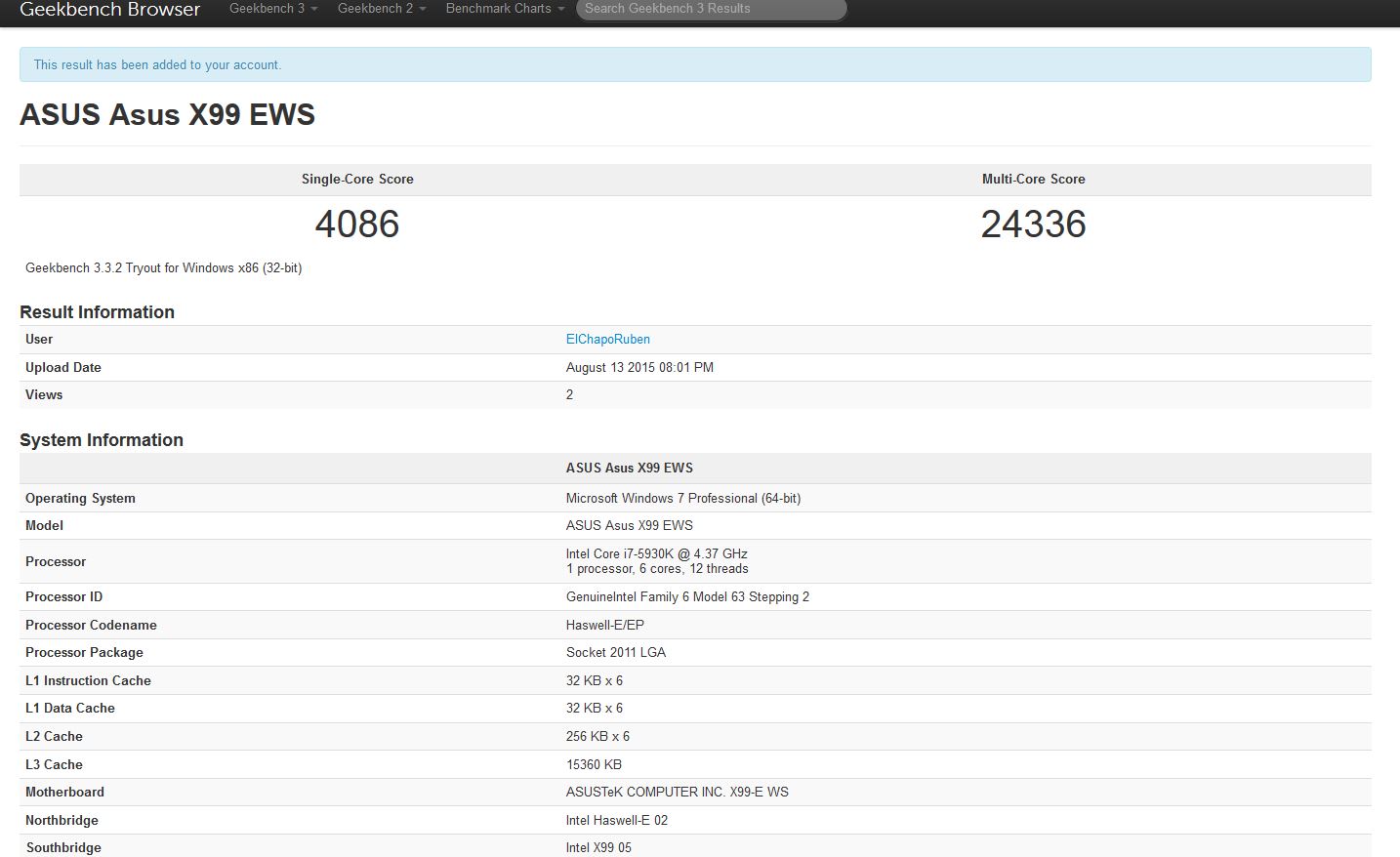Click the Geekbench 3.3.2 Tryout version text

point(164,267)
